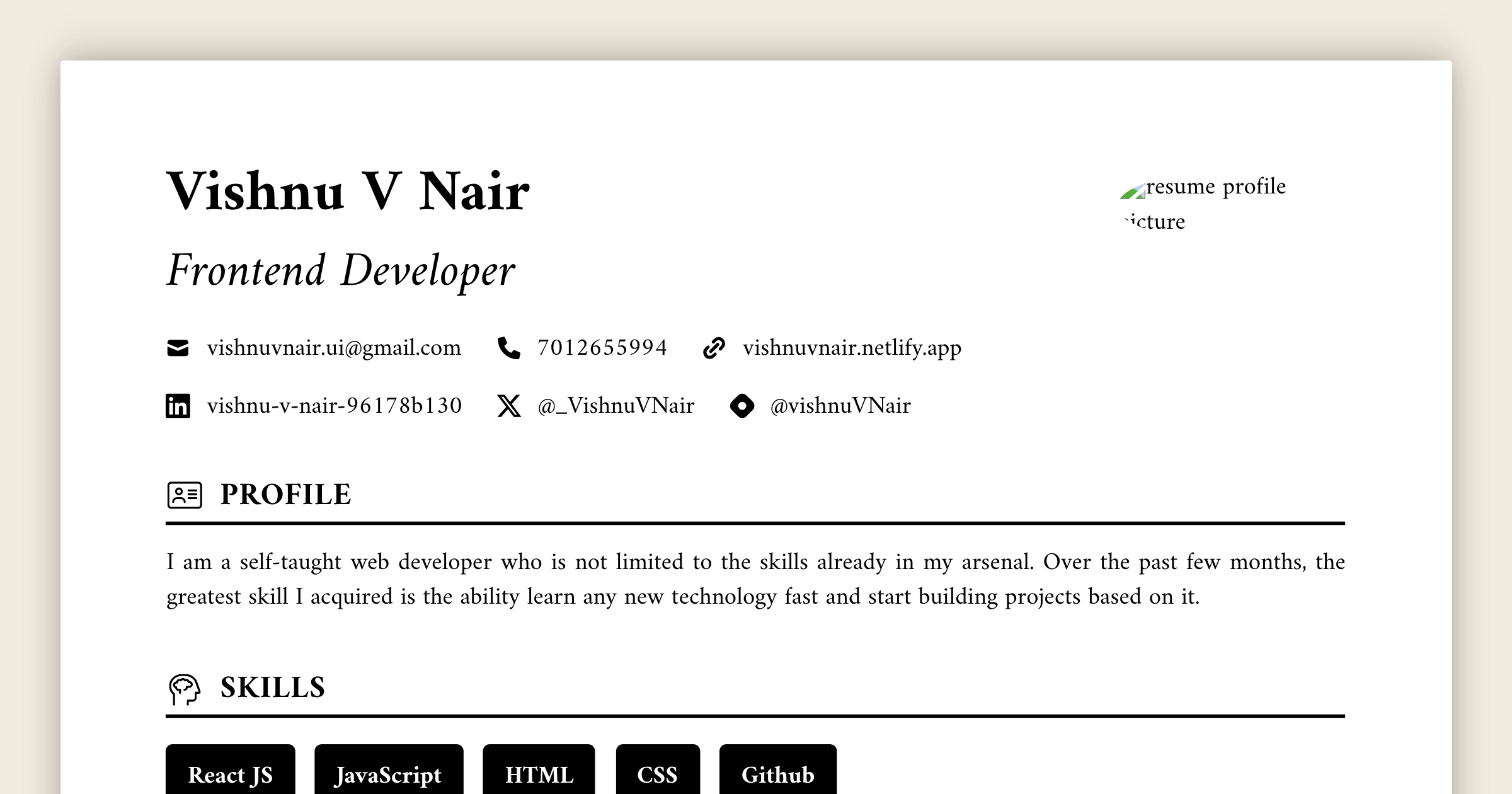The height and width of the screenshot is (794, 1512).
Task: Click the vishnu-v-nair-96178b130 LinkedIn handle
Action: [335, 406]
